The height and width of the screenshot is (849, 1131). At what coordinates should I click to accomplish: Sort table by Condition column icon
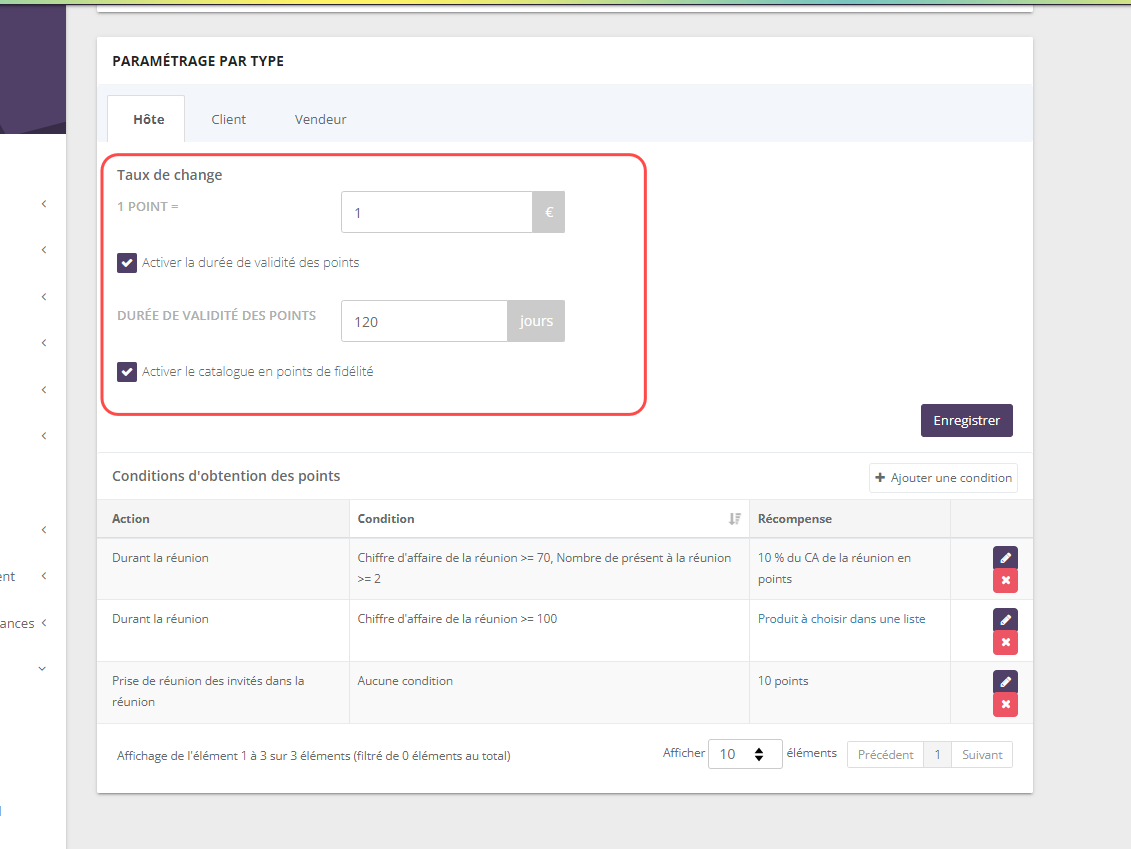(735, 519)
